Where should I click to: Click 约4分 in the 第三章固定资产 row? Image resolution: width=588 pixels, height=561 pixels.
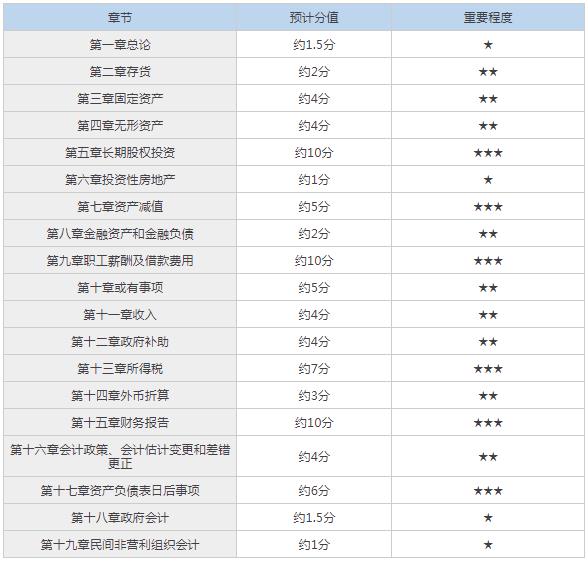point(314,99)
